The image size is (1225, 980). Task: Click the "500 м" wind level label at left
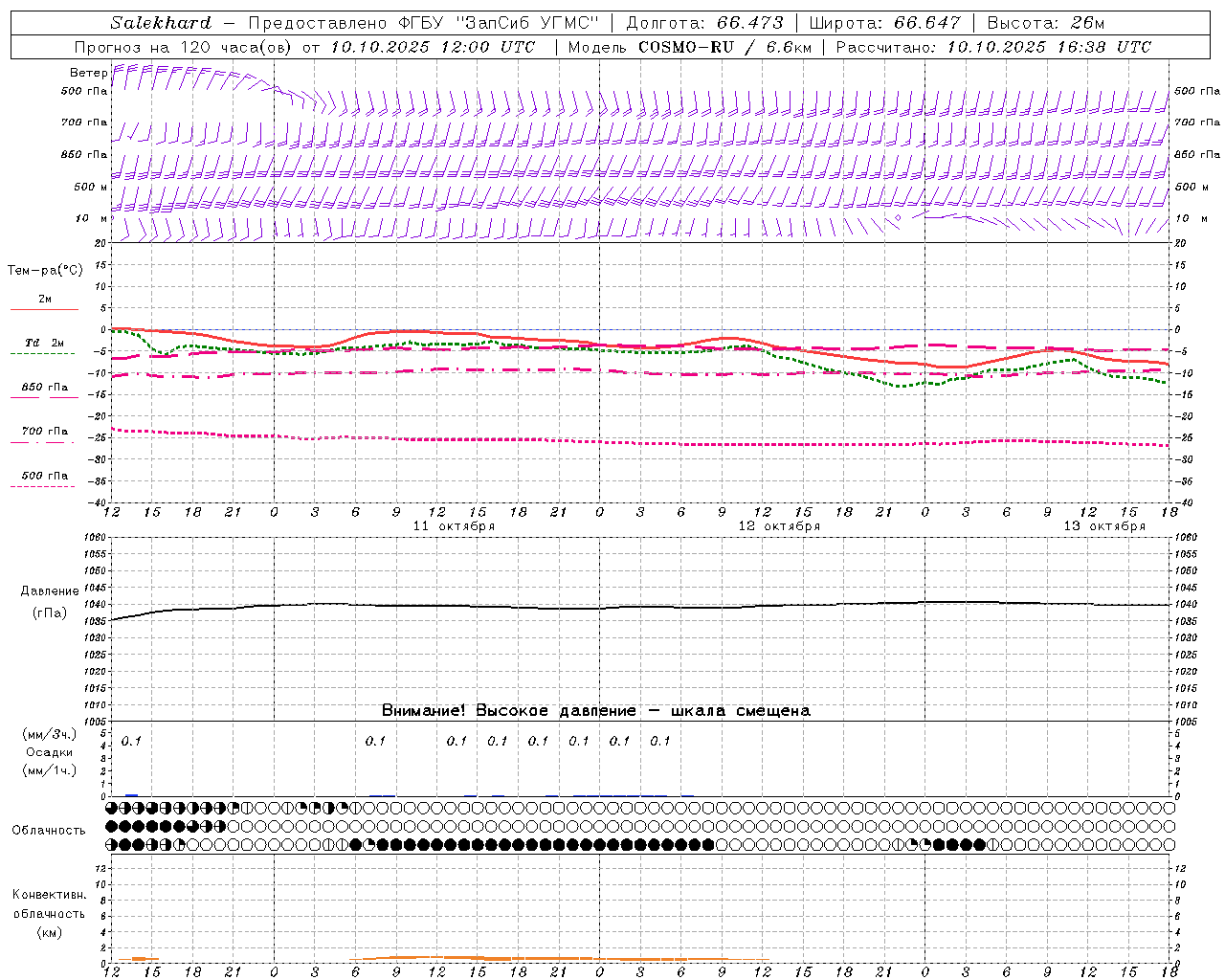(x=91, y=187)
